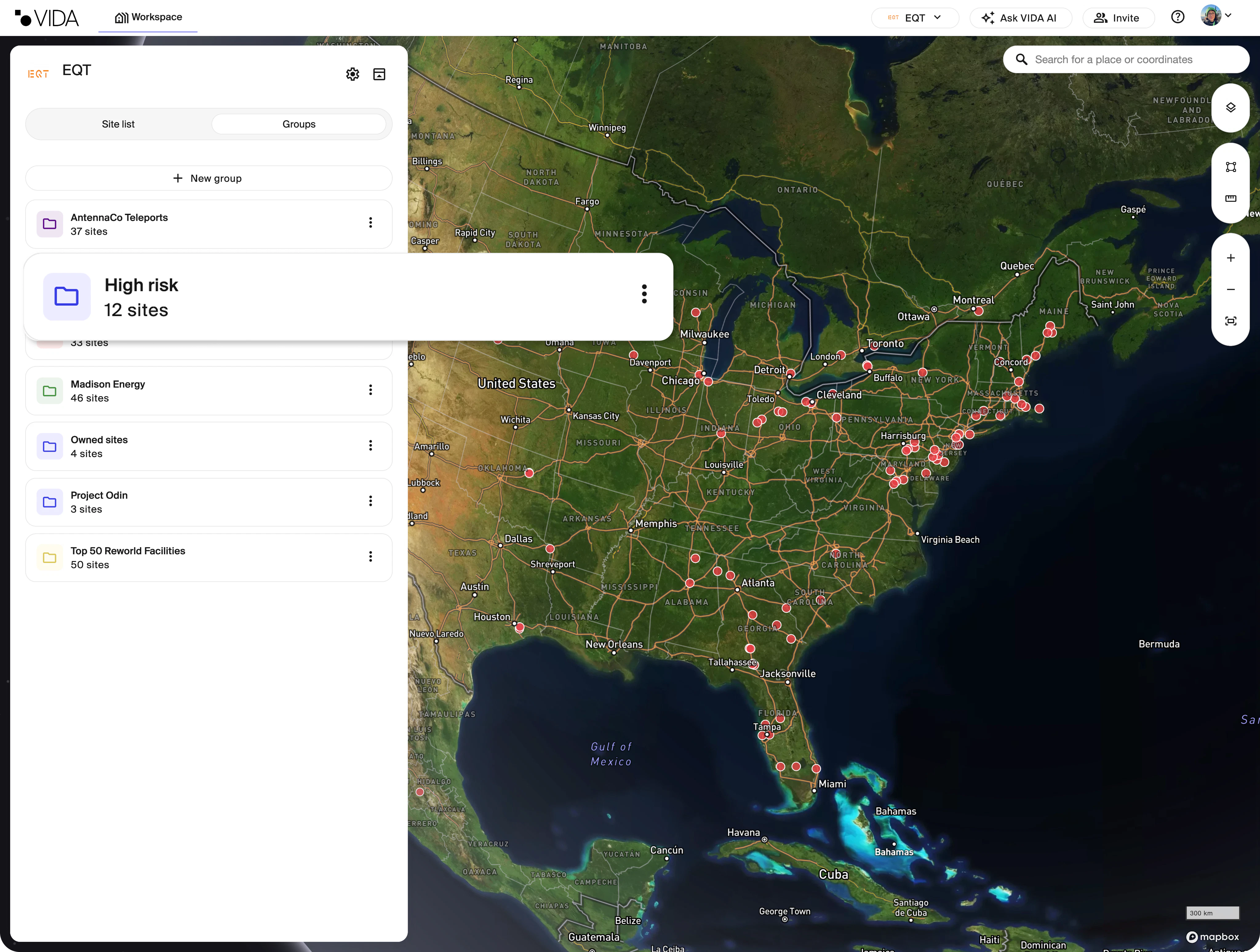The image size is (1260, 952).
Task: Open Project Odin options menu
Action: tap(370, 501)
